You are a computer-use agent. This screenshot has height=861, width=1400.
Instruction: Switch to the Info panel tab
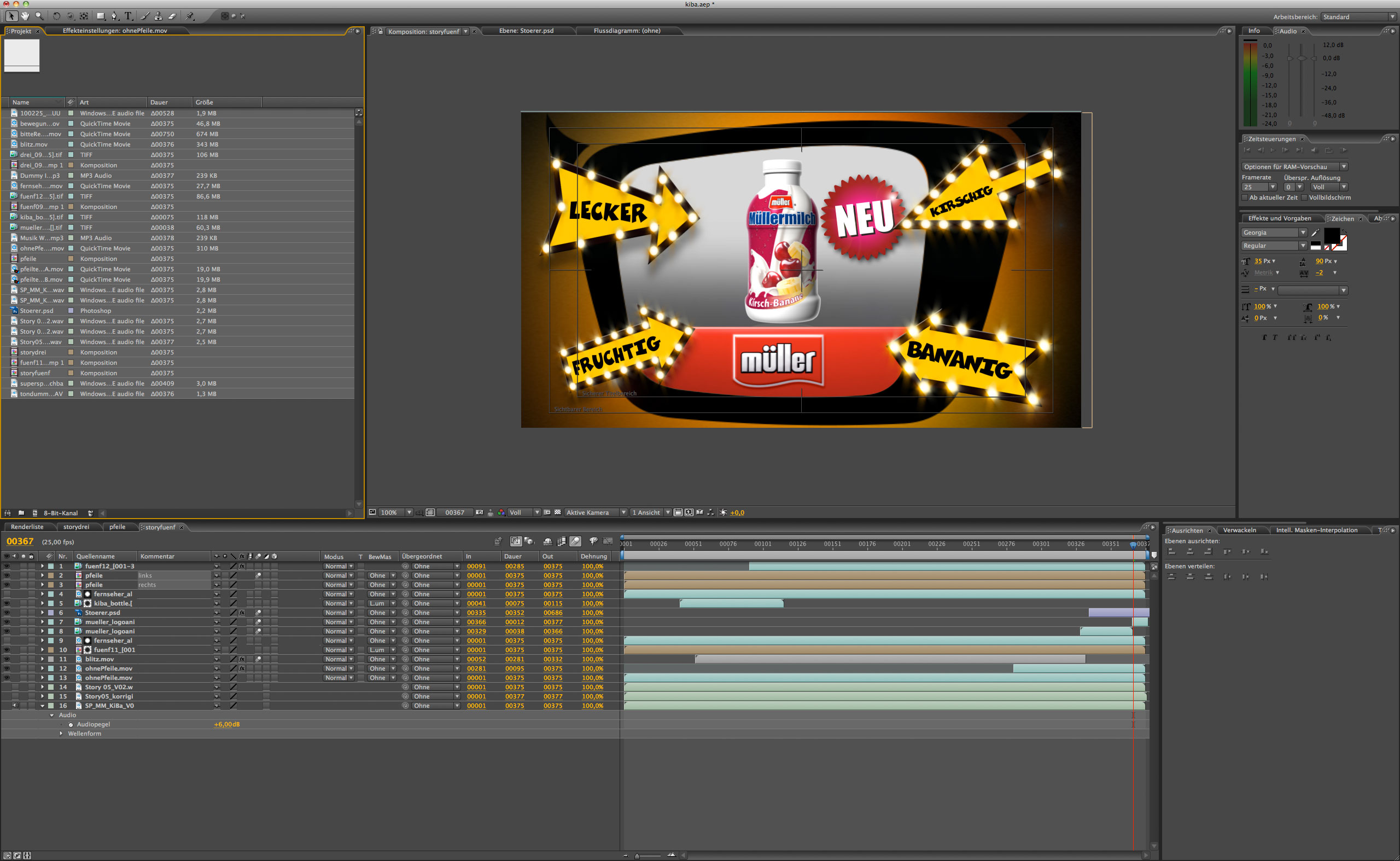[1253, 31]
